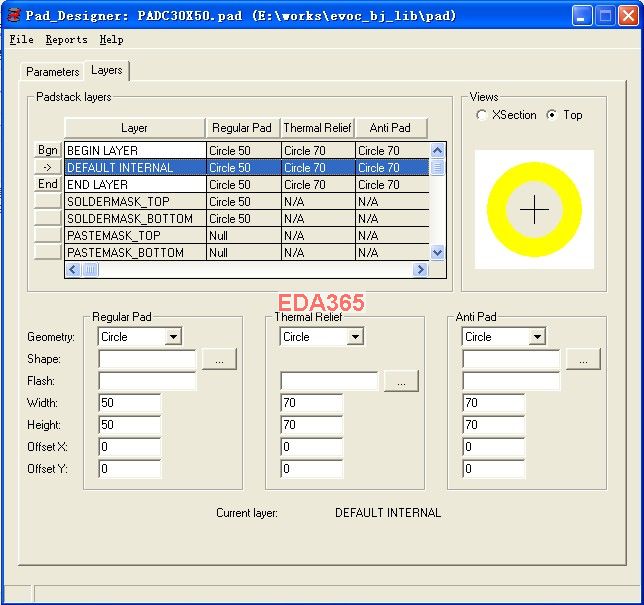Click the Anti Pad Shape field
This screenshot has height=605, width=644.
click(511, 359)
